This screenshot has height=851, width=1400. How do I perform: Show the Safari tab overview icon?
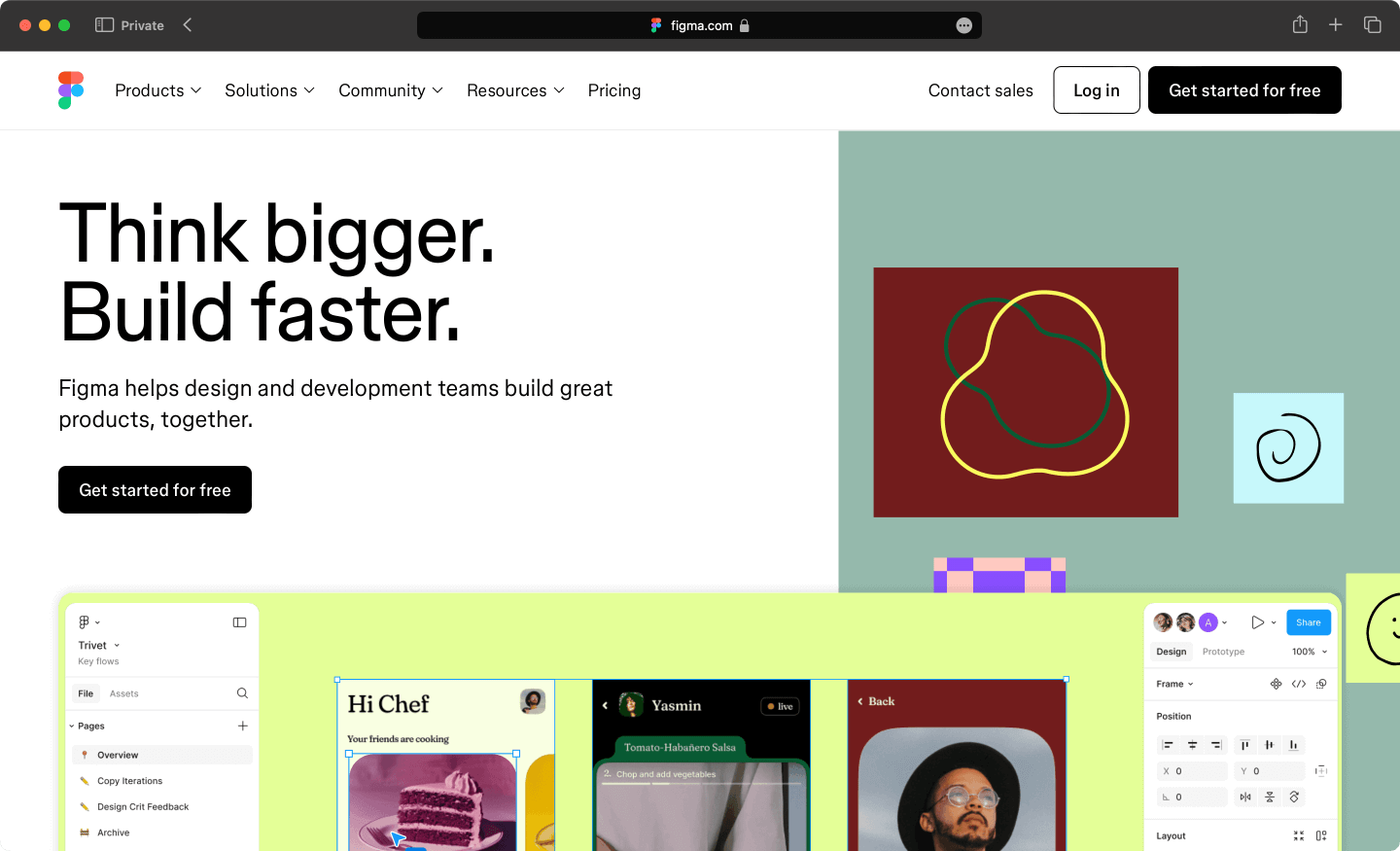tap(1372, 25)
